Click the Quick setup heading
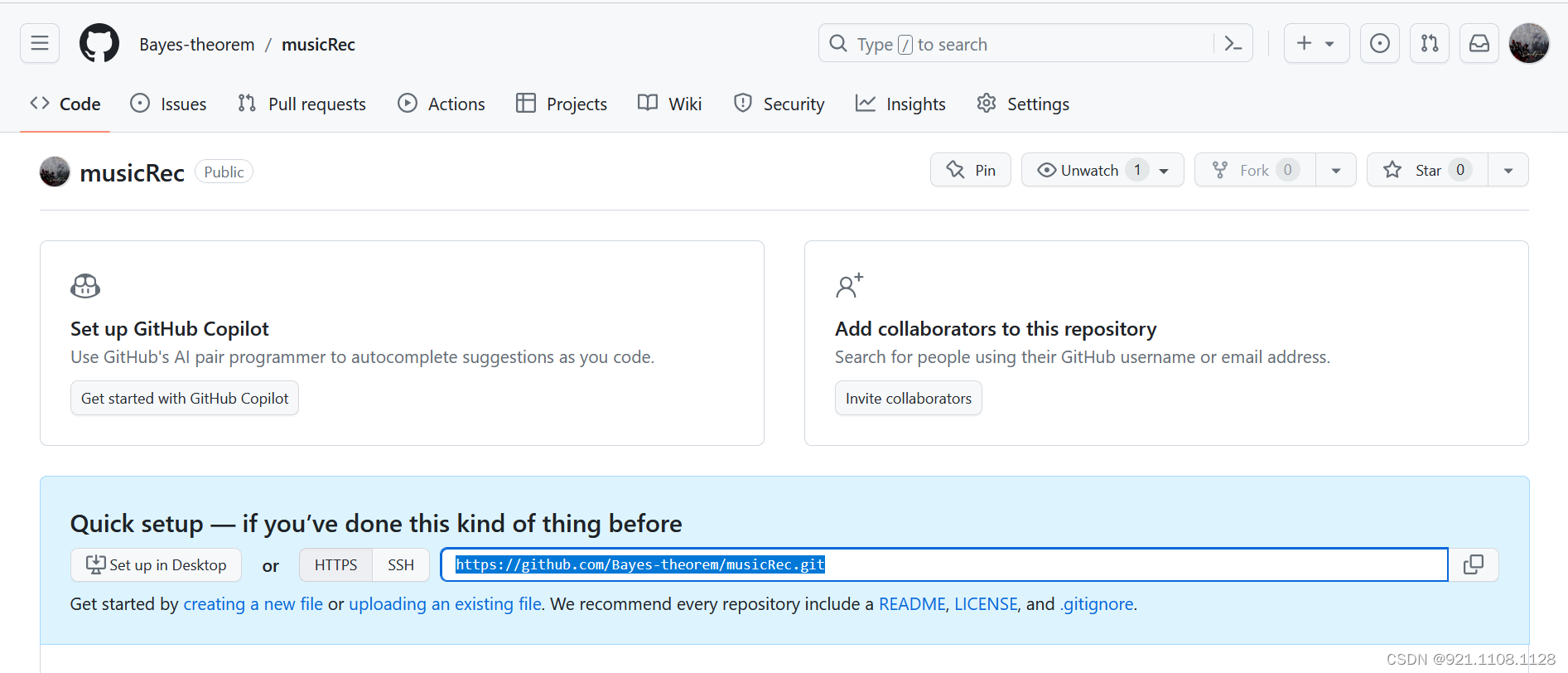The height and width of the screenshot is (673, 1568). [376, 523]
